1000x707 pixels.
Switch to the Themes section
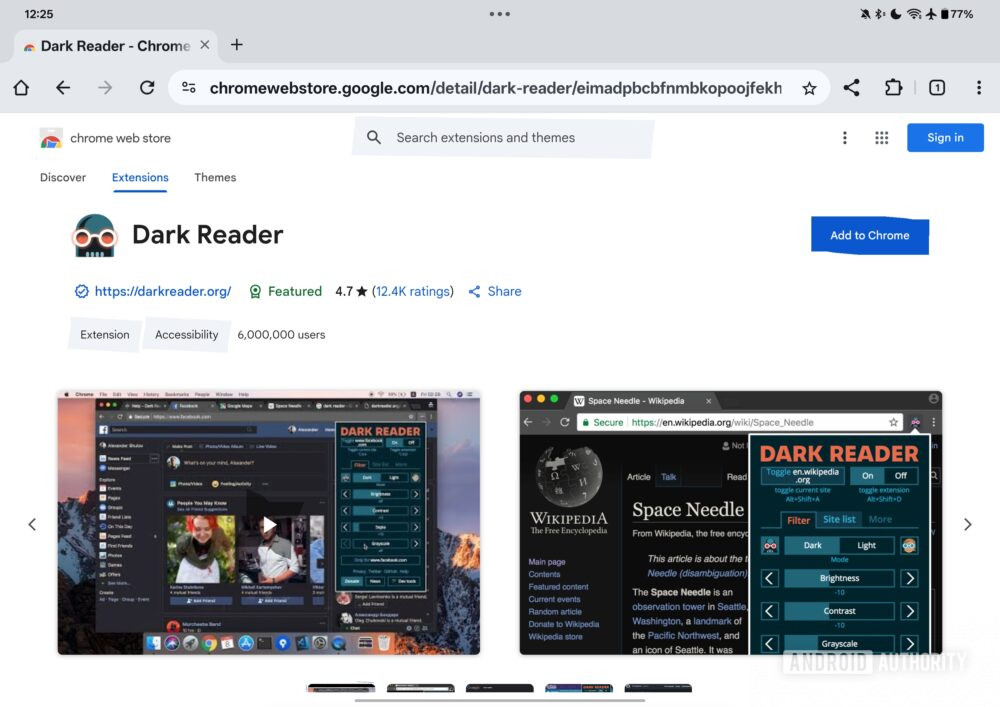coord(214,177)
